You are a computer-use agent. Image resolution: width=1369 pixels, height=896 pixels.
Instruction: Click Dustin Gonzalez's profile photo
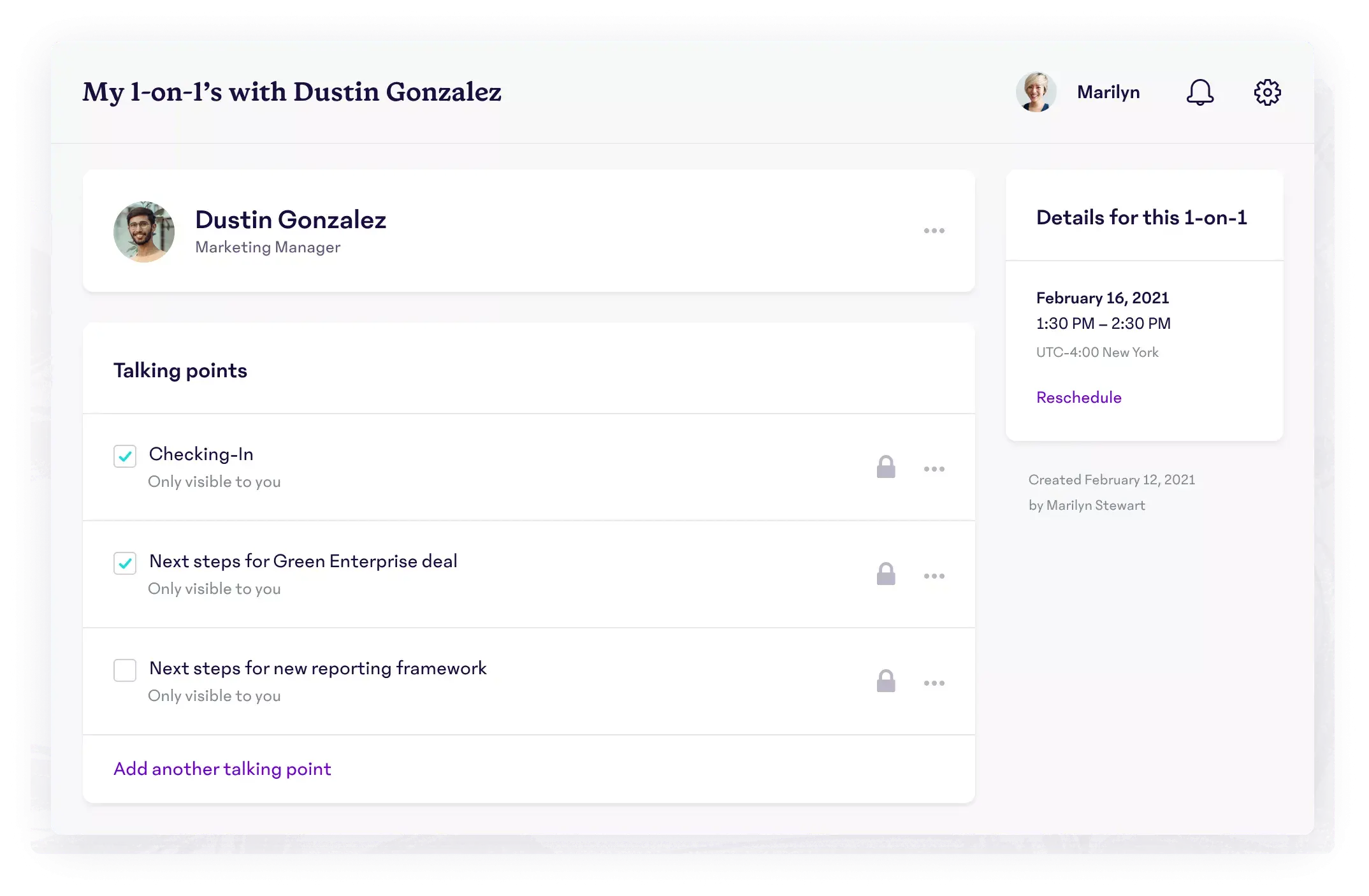pyautogui.click(x=144, y=232)
